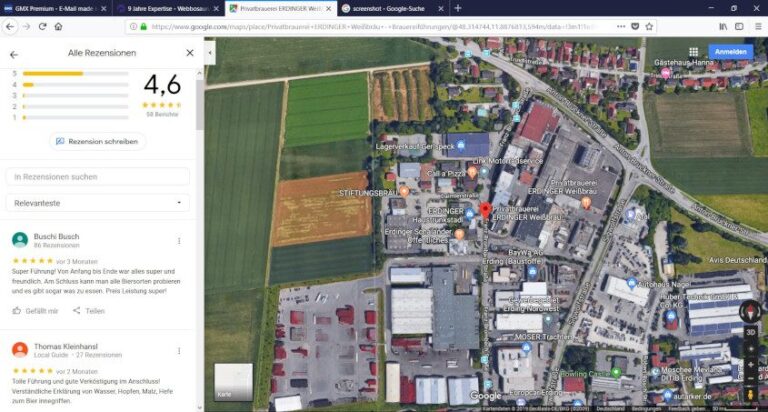Screen dimensions: 768x412
Task: Open a new browser tab
Action: tap(457, 8)
